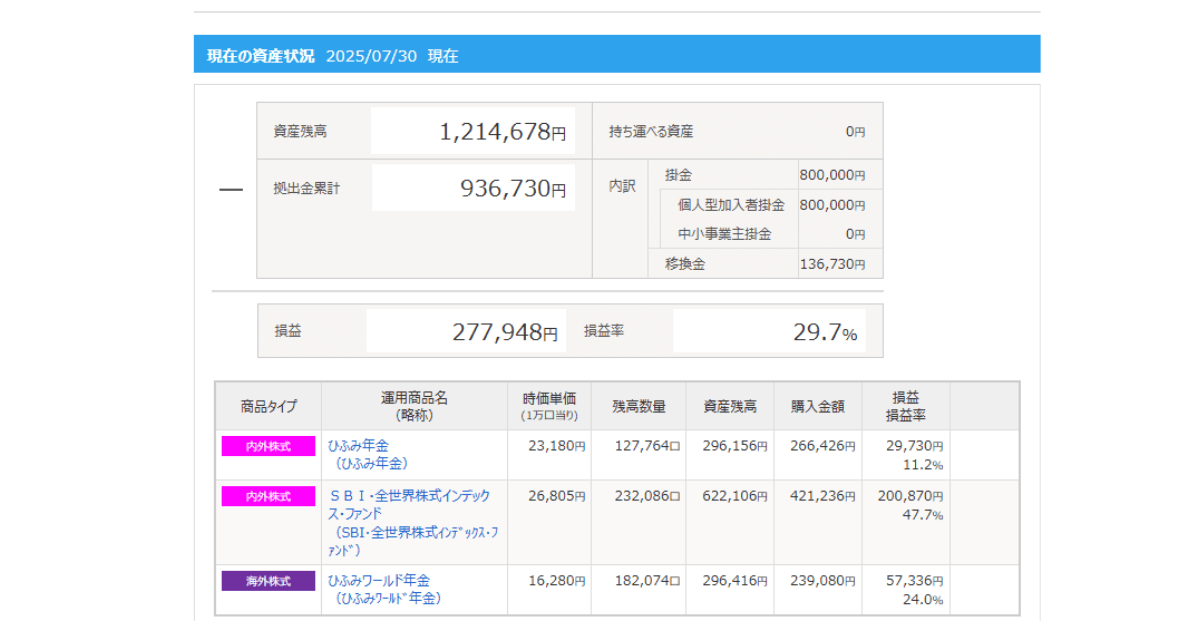Click the 損益率 label in the summary

pyautogui.click(x=604, y=331)
